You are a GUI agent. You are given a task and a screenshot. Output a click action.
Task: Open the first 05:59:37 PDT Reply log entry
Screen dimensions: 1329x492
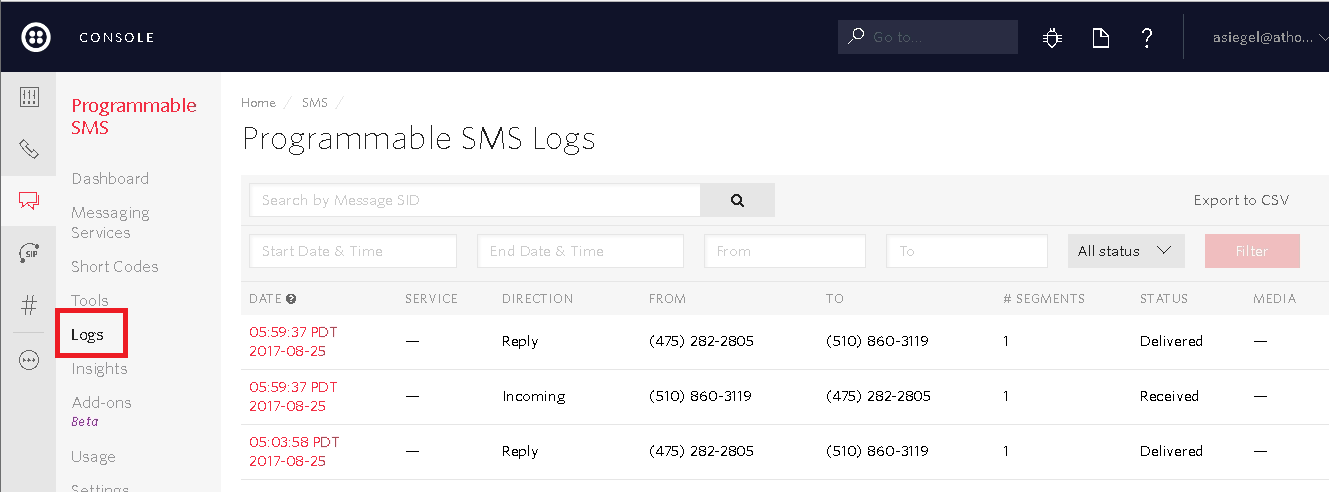[293, 341]
